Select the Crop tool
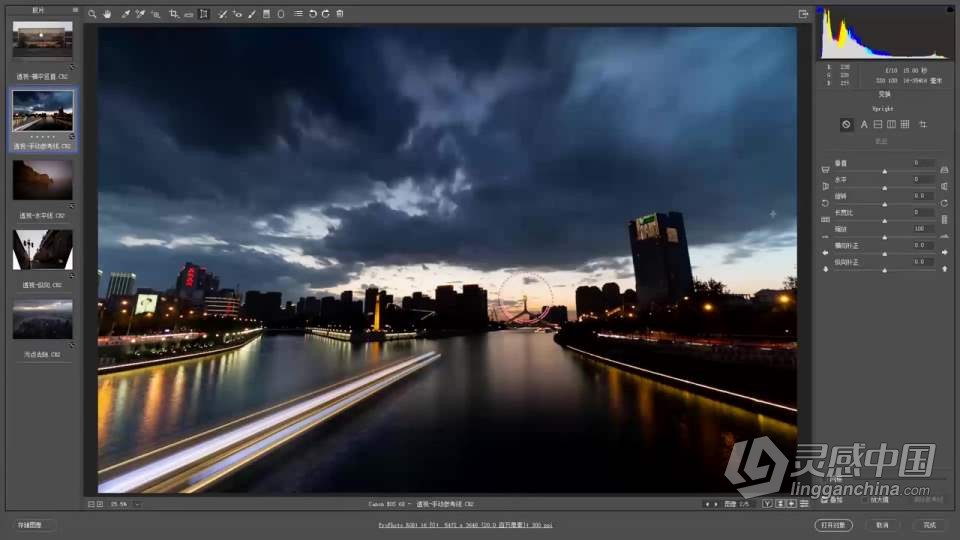 (174, 13)
